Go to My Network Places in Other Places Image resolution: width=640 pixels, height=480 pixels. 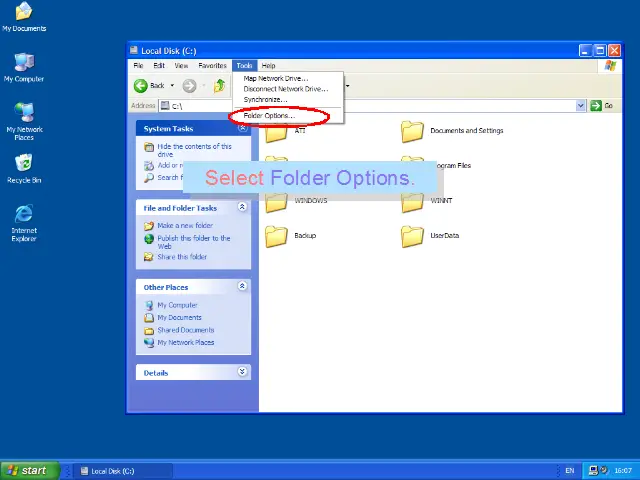186,342
